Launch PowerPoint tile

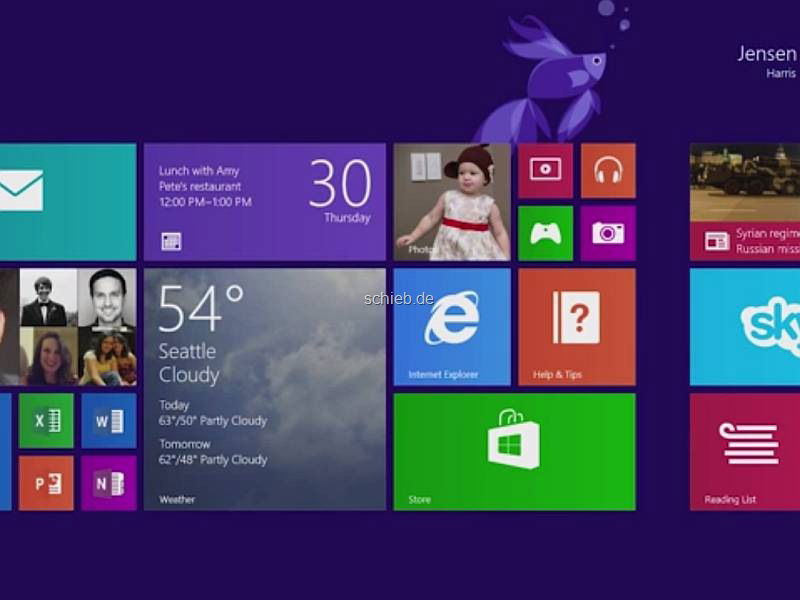[x=46, y=483]
